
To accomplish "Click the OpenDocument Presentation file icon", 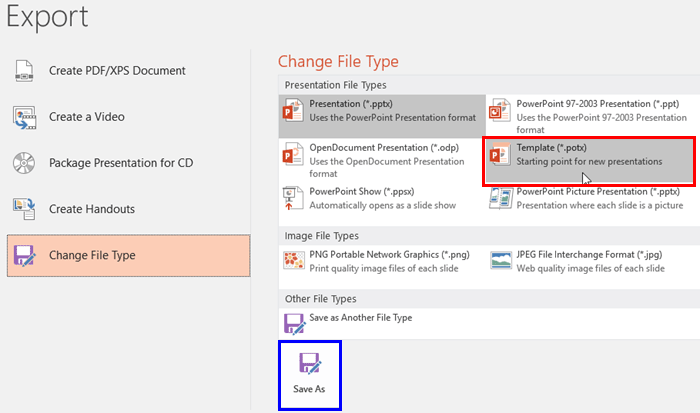I will (x=293, y=154).
